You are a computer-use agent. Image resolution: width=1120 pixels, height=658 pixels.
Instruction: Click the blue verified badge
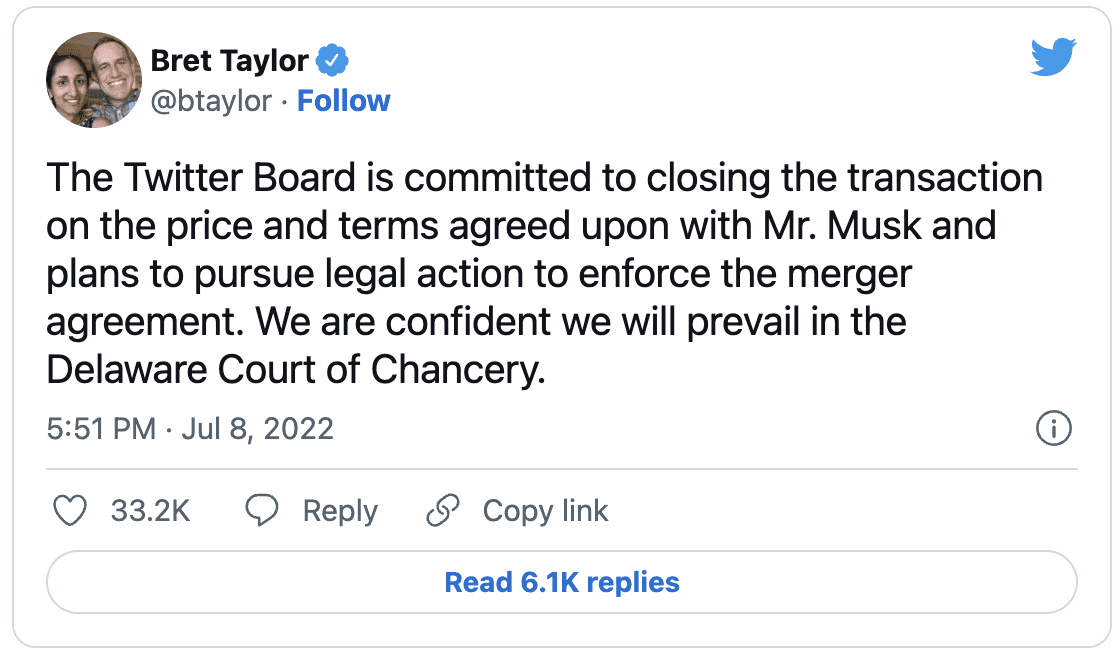pyautogui.click(x=333, y=62)
